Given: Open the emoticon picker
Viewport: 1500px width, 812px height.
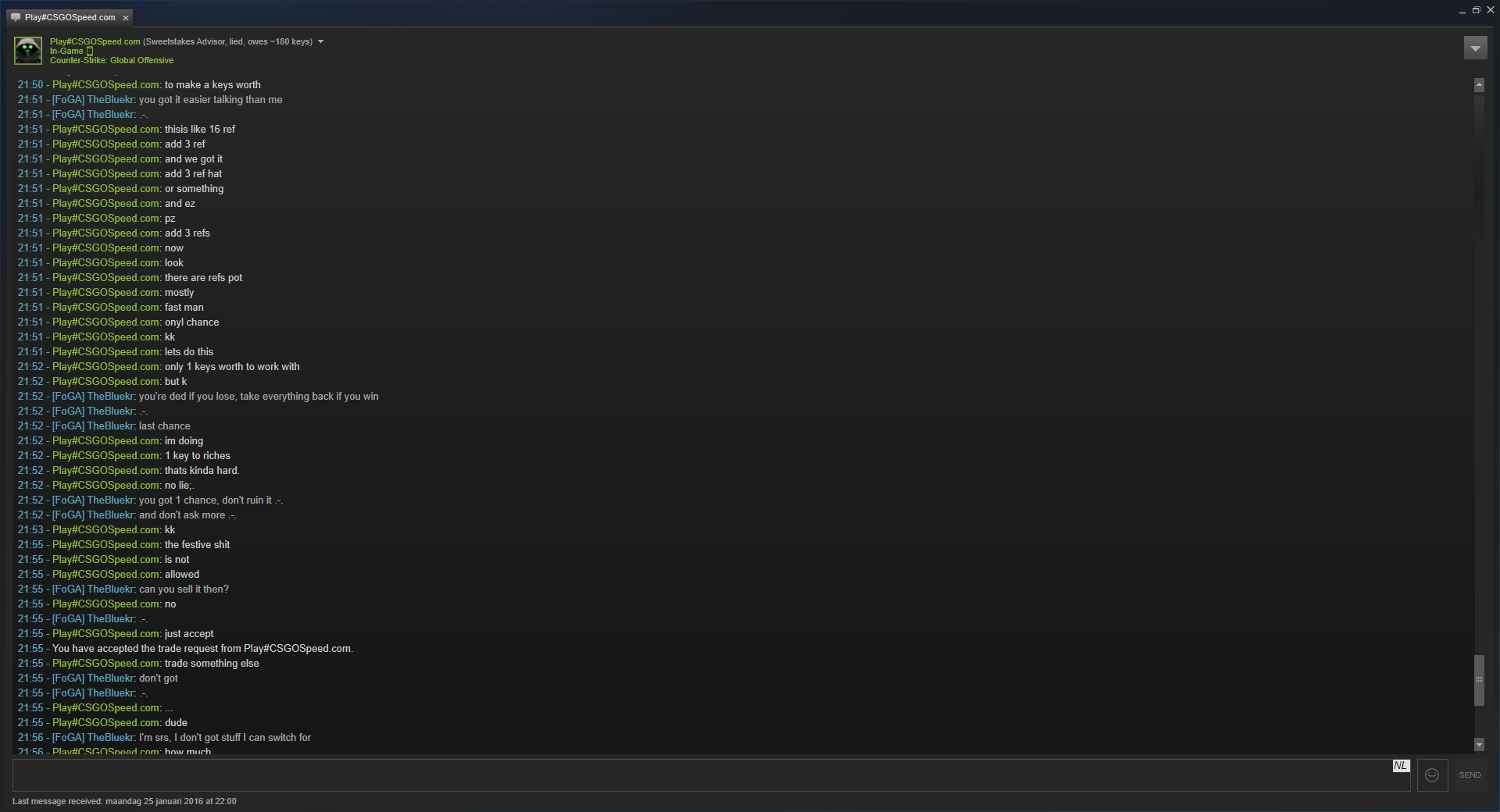Looking at the screenshot, I should coord(1432,775).
